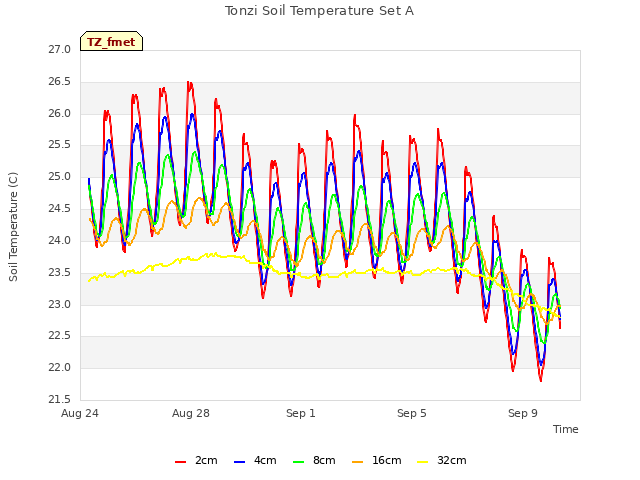Click the Time axis label
Screen dimensions: 640x480
566,429
